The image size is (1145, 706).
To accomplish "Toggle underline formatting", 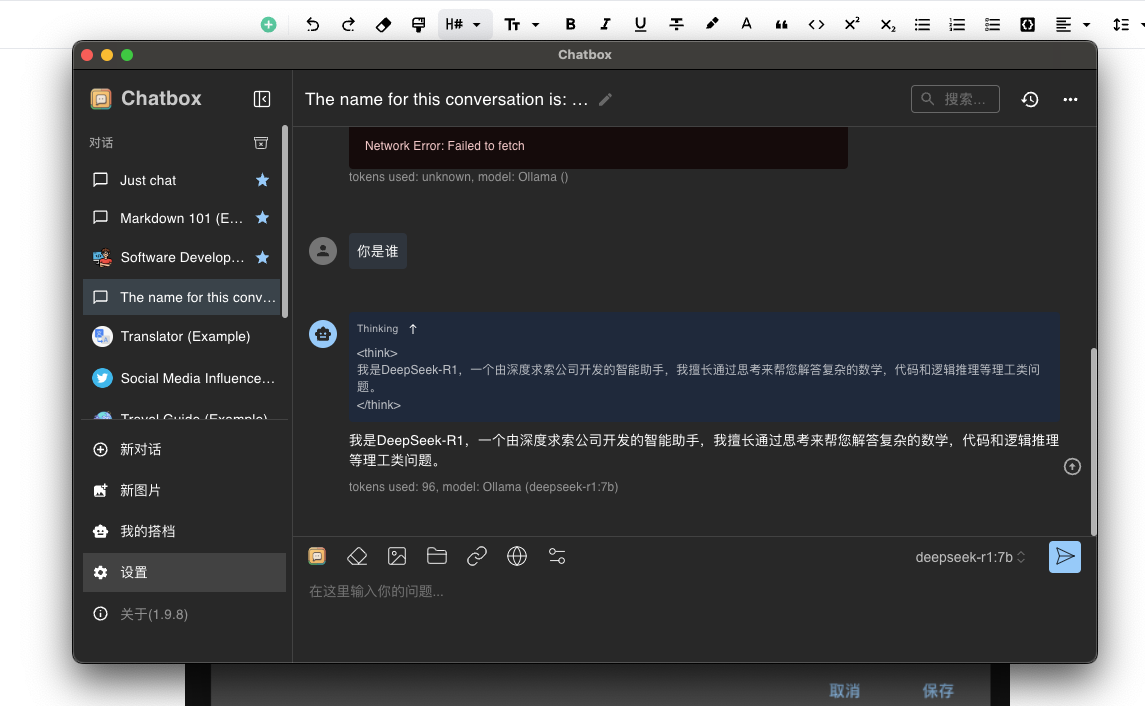I will click(x=640, y=25).
